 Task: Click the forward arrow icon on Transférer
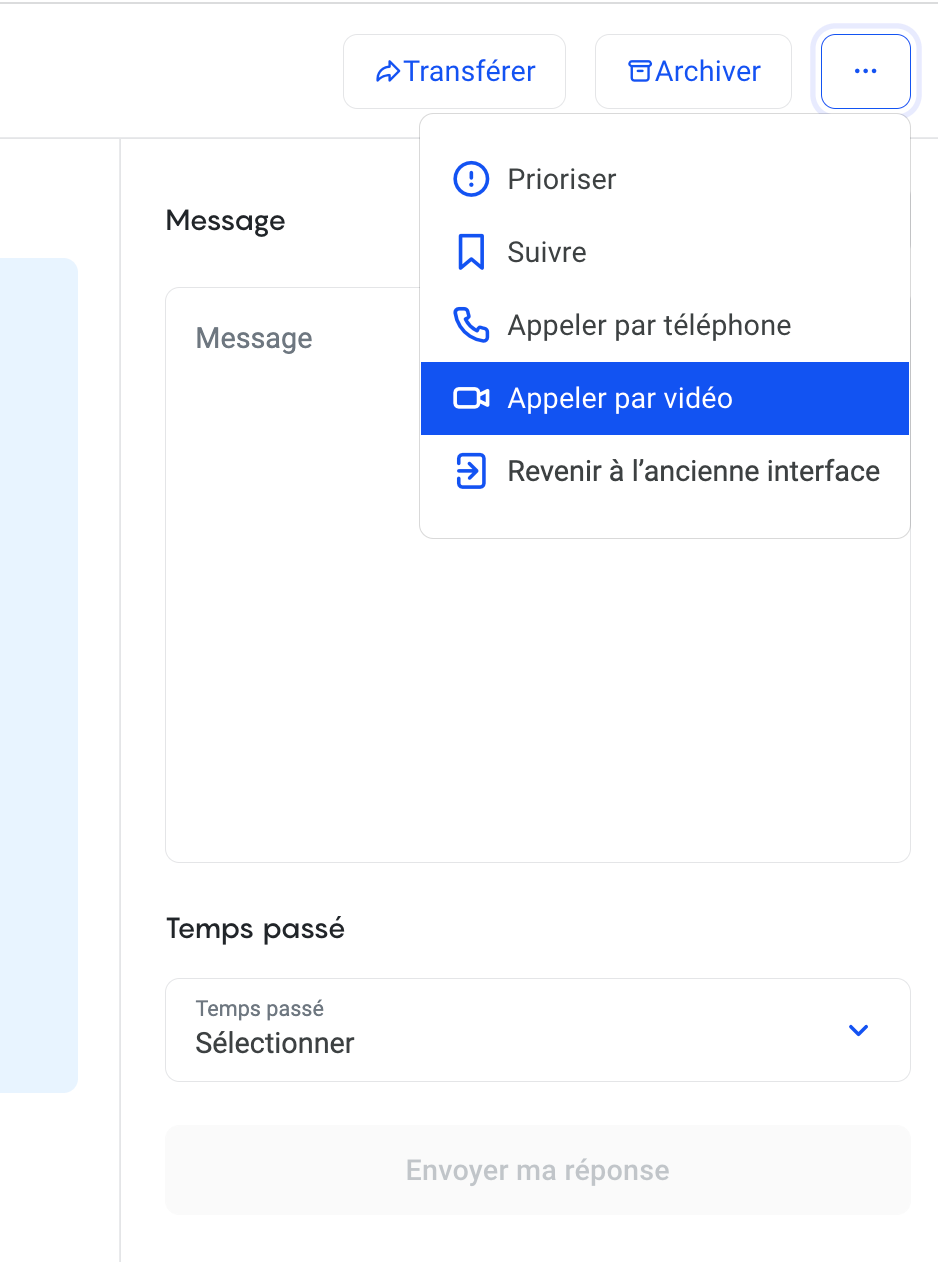coord(387,72)
